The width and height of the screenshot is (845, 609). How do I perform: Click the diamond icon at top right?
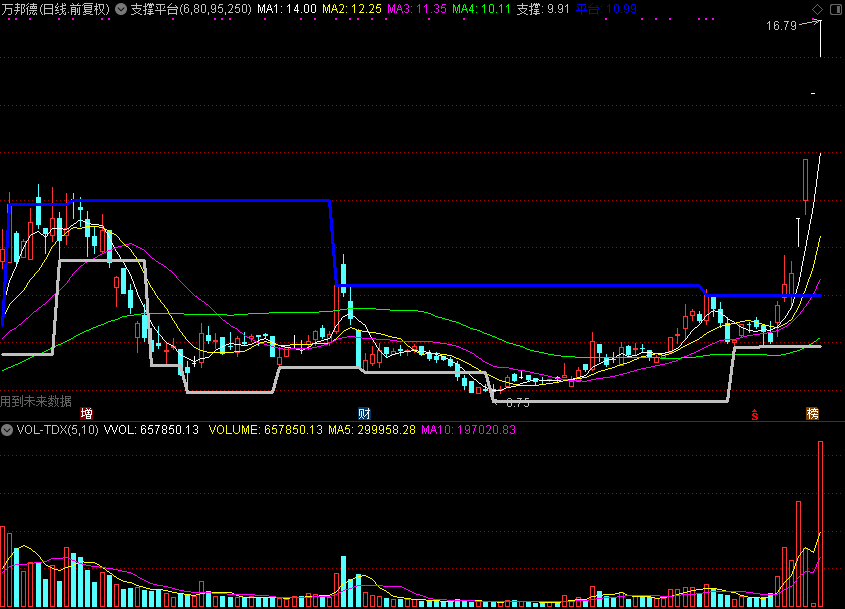(x=818, y=9)
